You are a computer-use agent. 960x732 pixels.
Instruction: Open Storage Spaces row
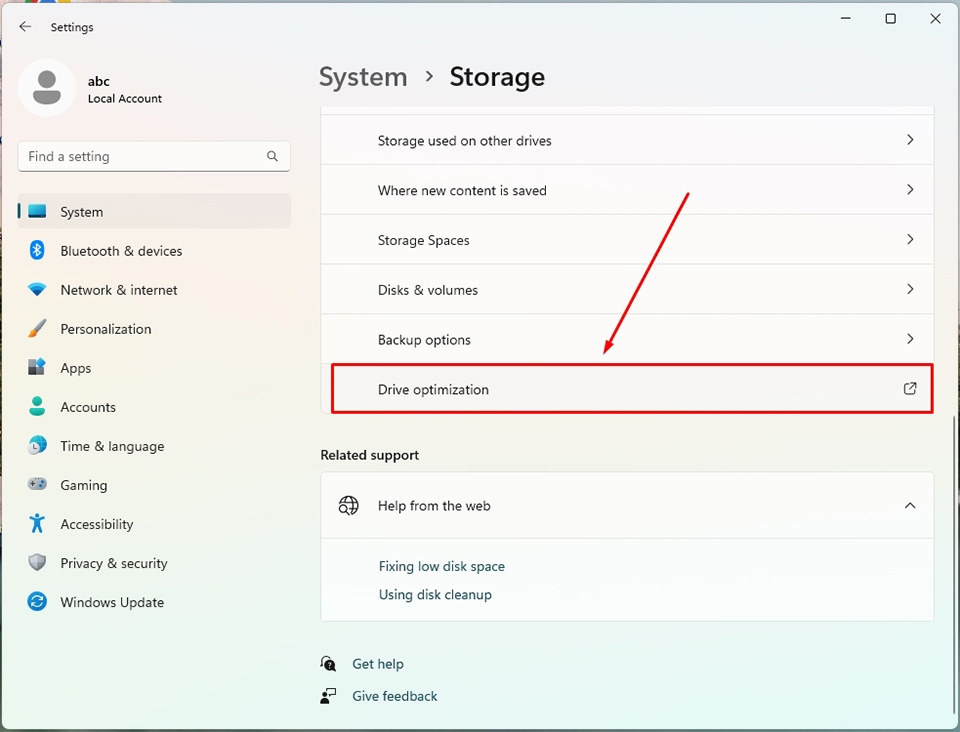tap(627, 239)
